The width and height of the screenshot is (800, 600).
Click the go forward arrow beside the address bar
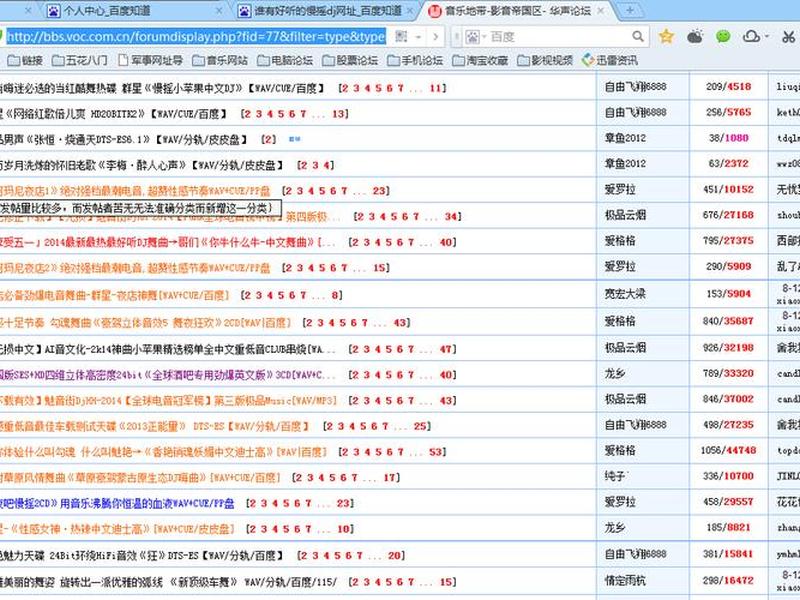coord(435,37)
